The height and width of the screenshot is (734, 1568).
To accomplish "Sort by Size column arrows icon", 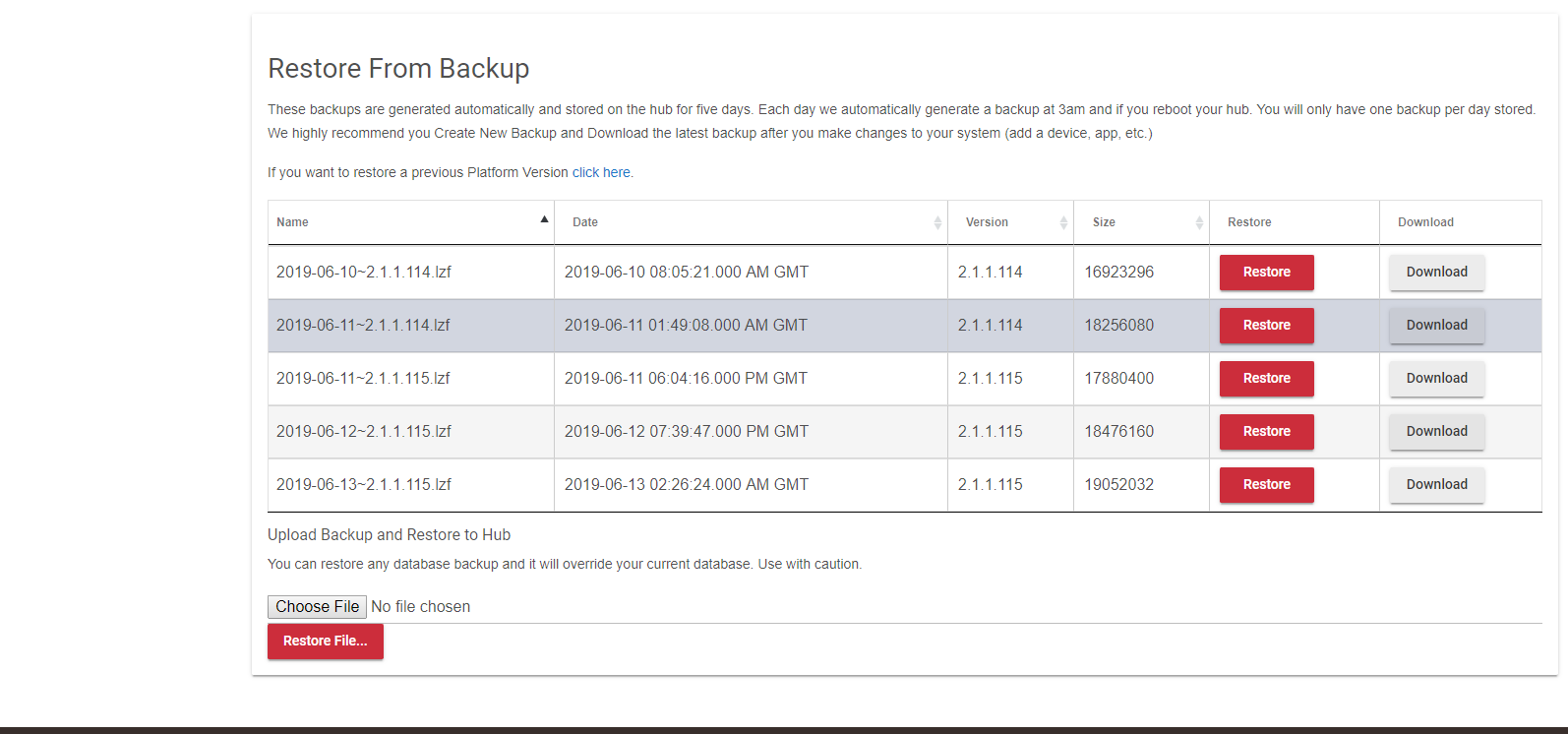I will (1199, 222).
